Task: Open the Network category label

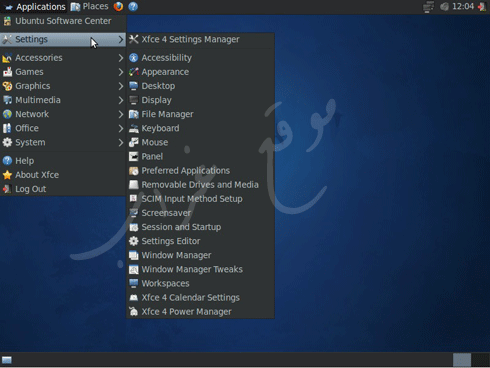Action: [32, 114]
